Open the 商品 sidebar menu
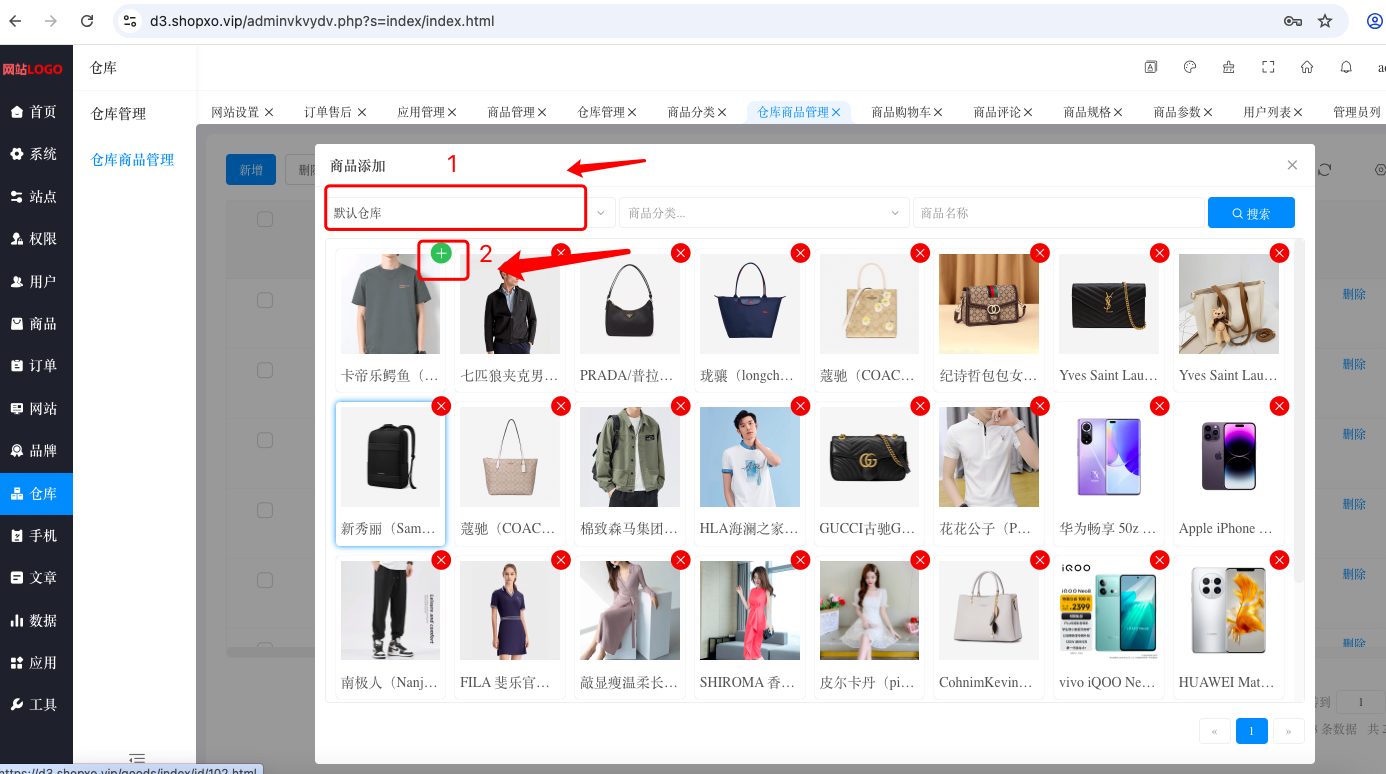The image size is (1386, 774). [36, 324]
